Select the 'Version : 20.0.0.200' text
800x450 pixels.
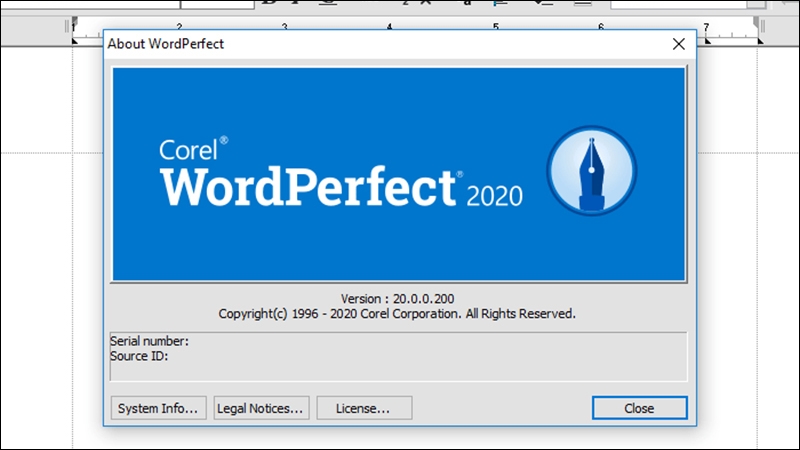click(397, 298)
